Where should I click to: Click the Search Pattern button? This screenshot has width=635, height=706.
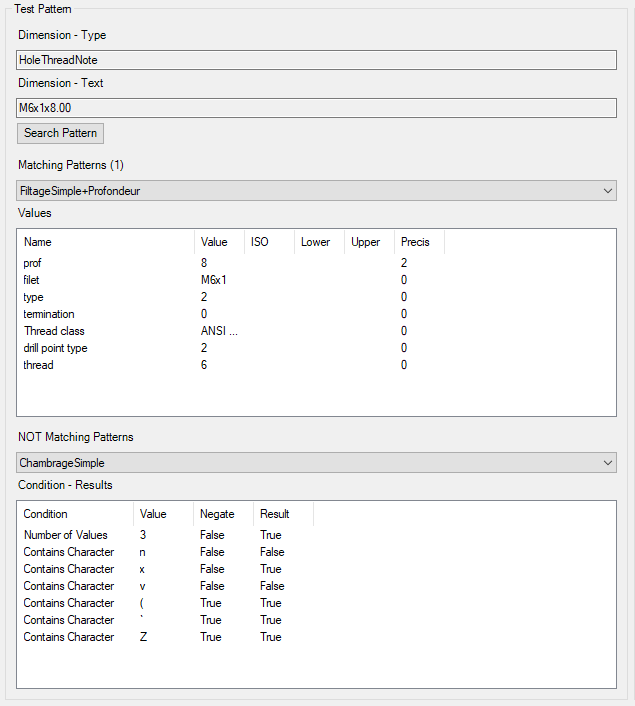(60, 133)
